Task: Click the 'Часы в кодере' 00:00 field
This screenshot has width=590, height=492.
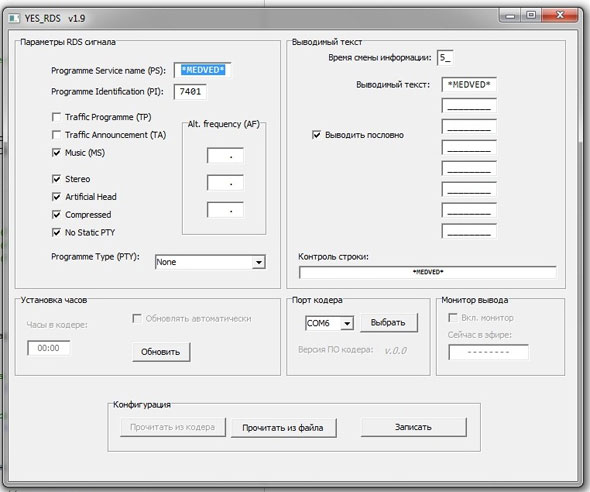Action: click(49, 348)
